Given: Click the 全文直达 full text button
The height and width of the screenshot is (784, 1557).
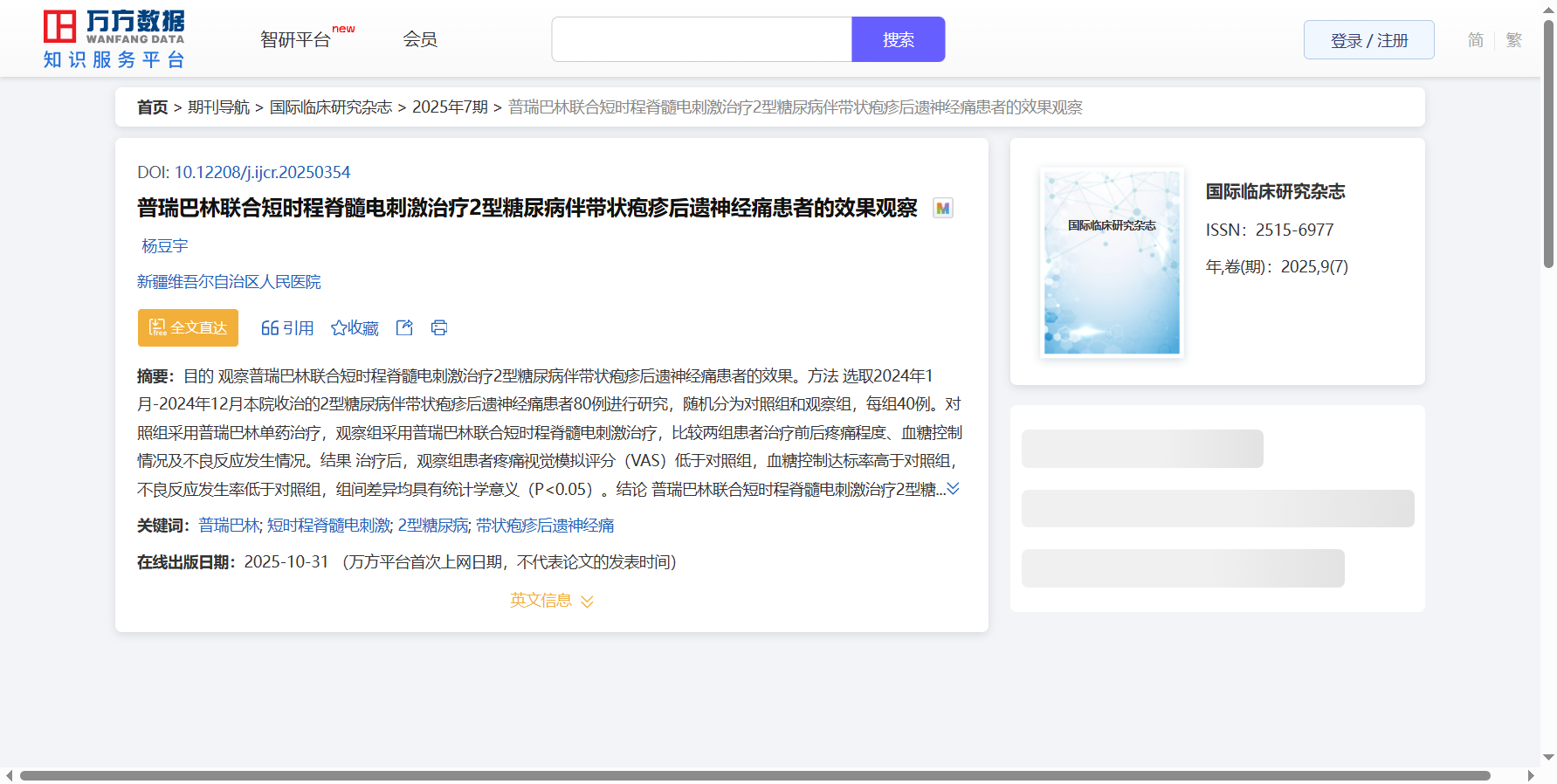Looking at the screenshot, I should [188, 327].
